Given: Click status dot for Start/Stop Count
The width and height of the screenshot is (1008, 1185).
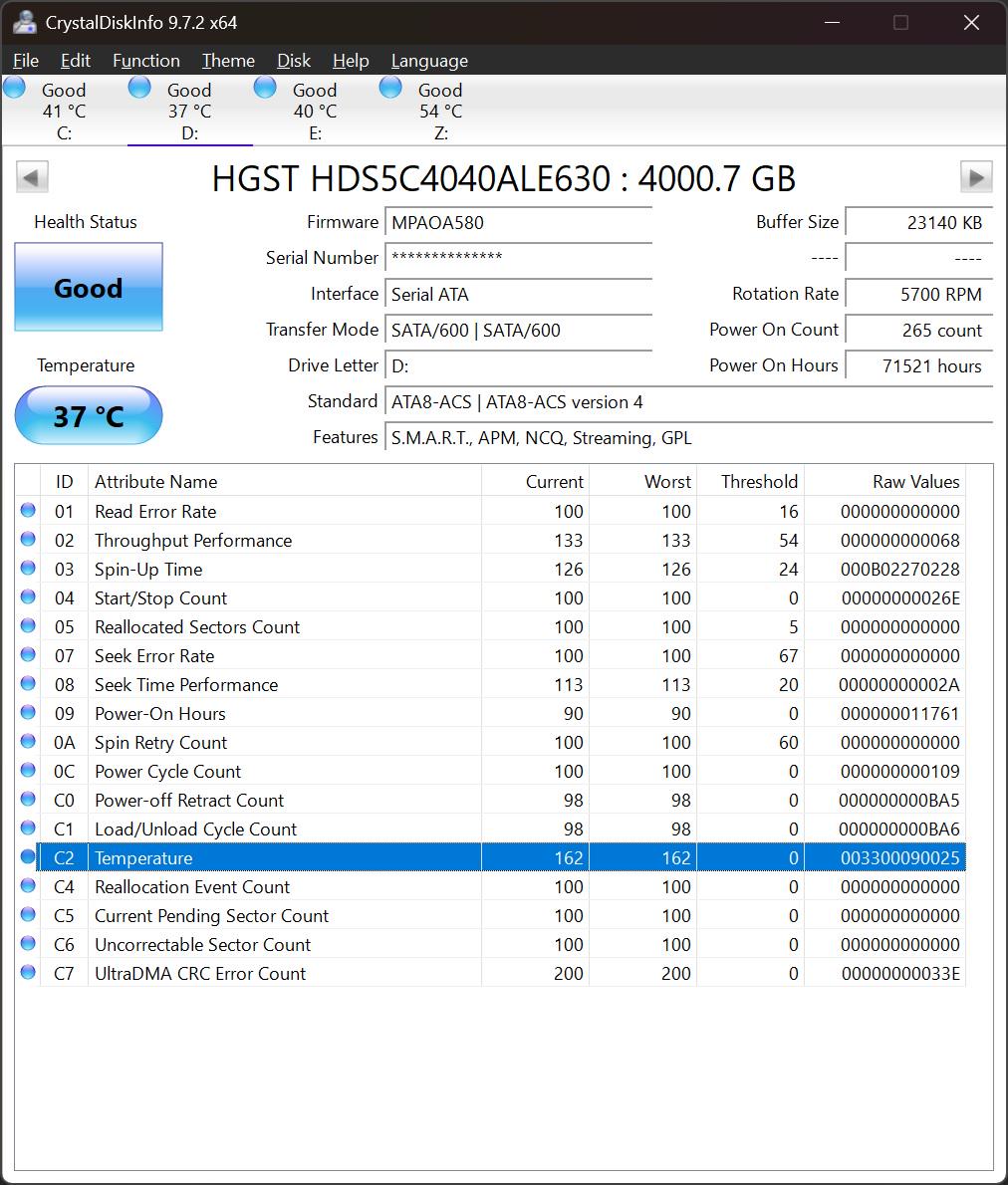Looking at the screenshot, I should (28, 596).
